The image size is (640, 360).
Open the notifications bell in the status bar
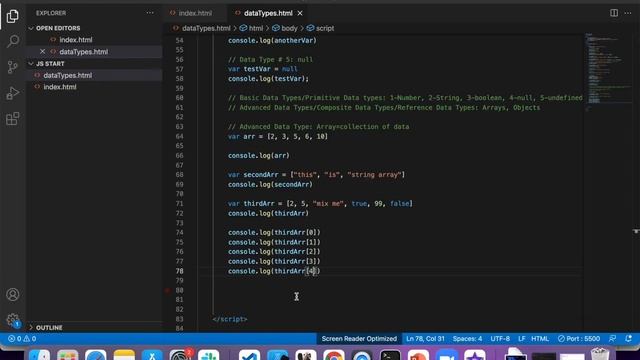coord(629,339)
